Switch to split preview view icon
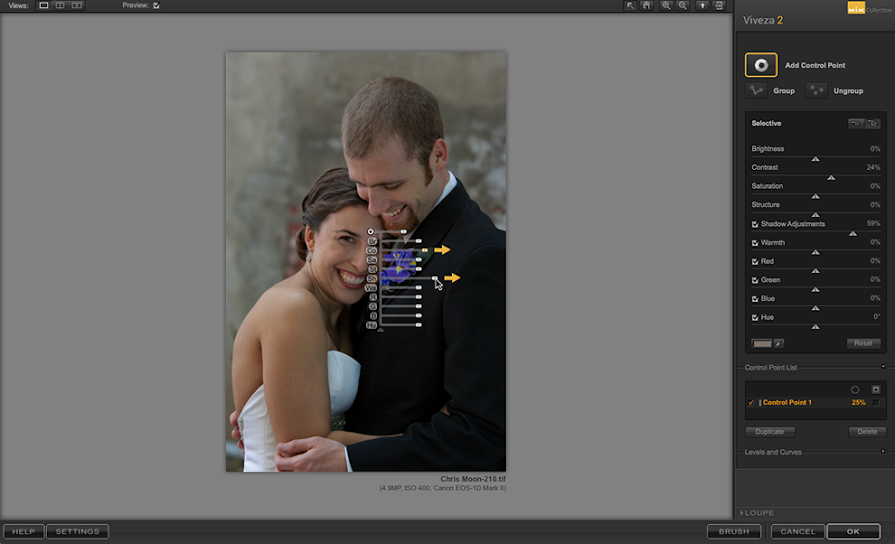The image size is (895, 544). 60,6
